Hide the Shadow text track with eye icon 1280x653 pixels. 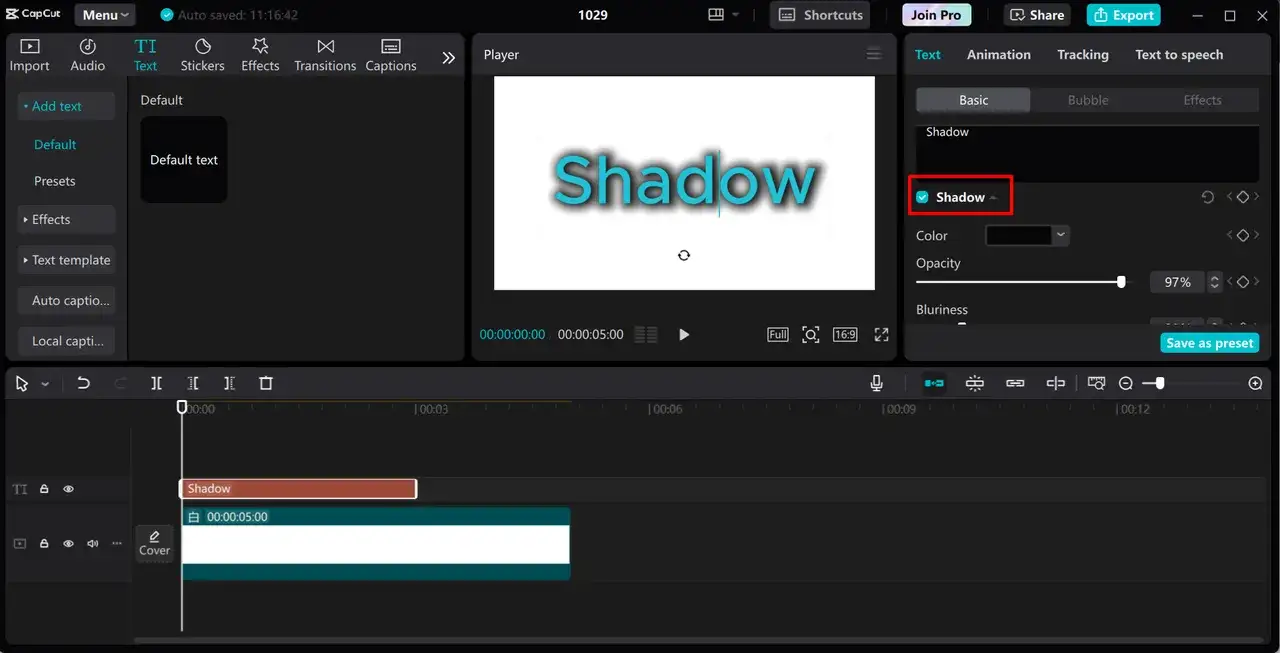coord(69,489)
